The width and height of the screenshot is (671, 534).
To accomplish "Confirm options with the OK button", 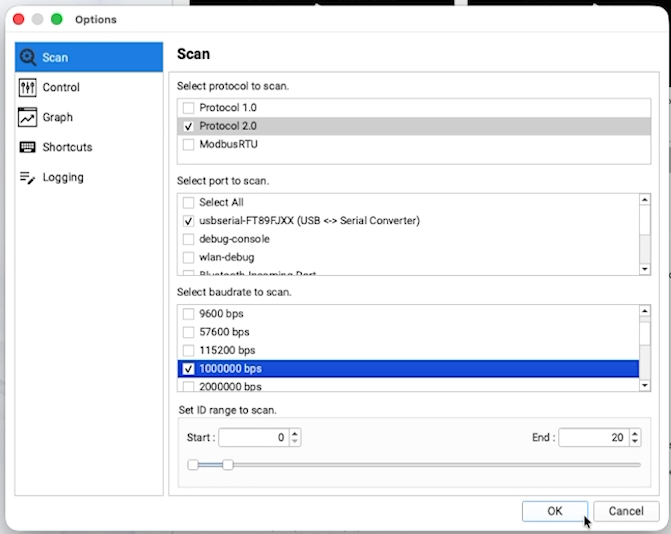I will point(555,511).
